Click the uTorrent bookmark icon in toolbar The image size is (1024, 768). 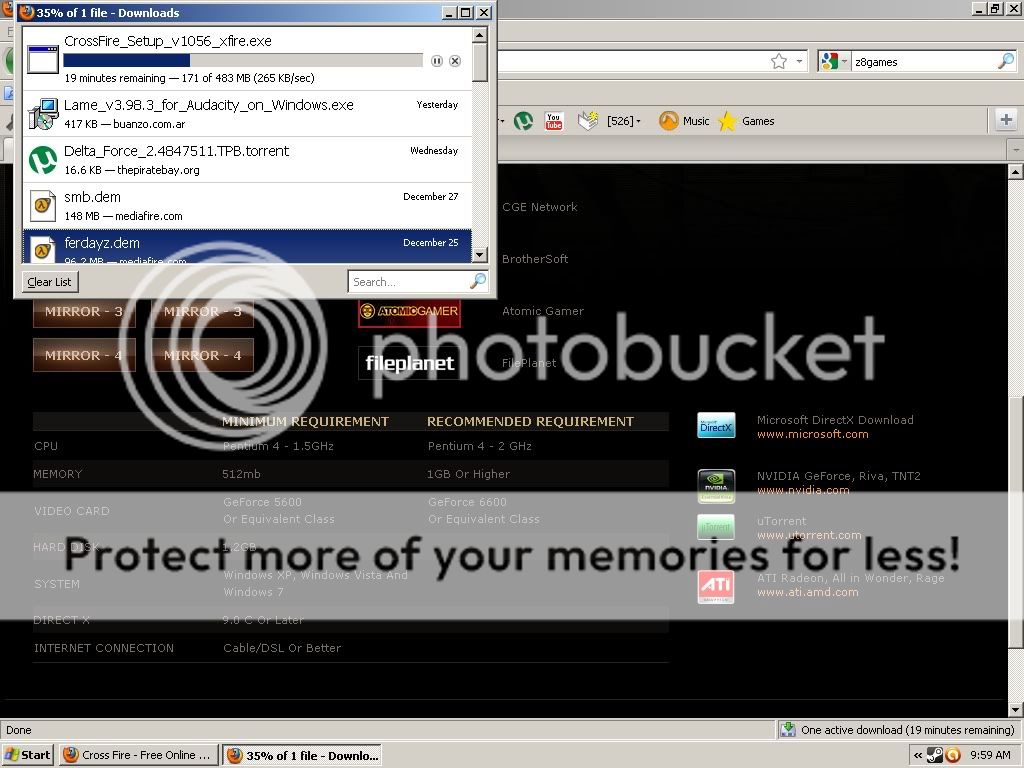tap(523, 121)
